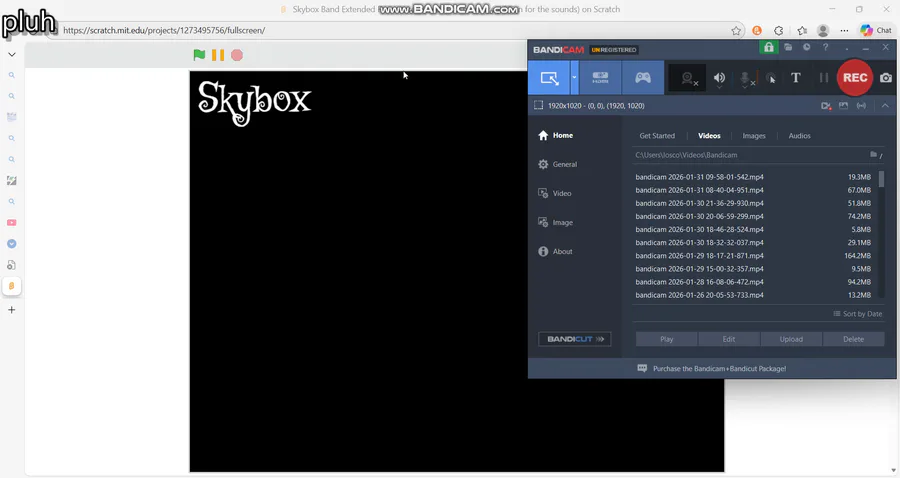Click the Edit button in Bandicam

729,339
